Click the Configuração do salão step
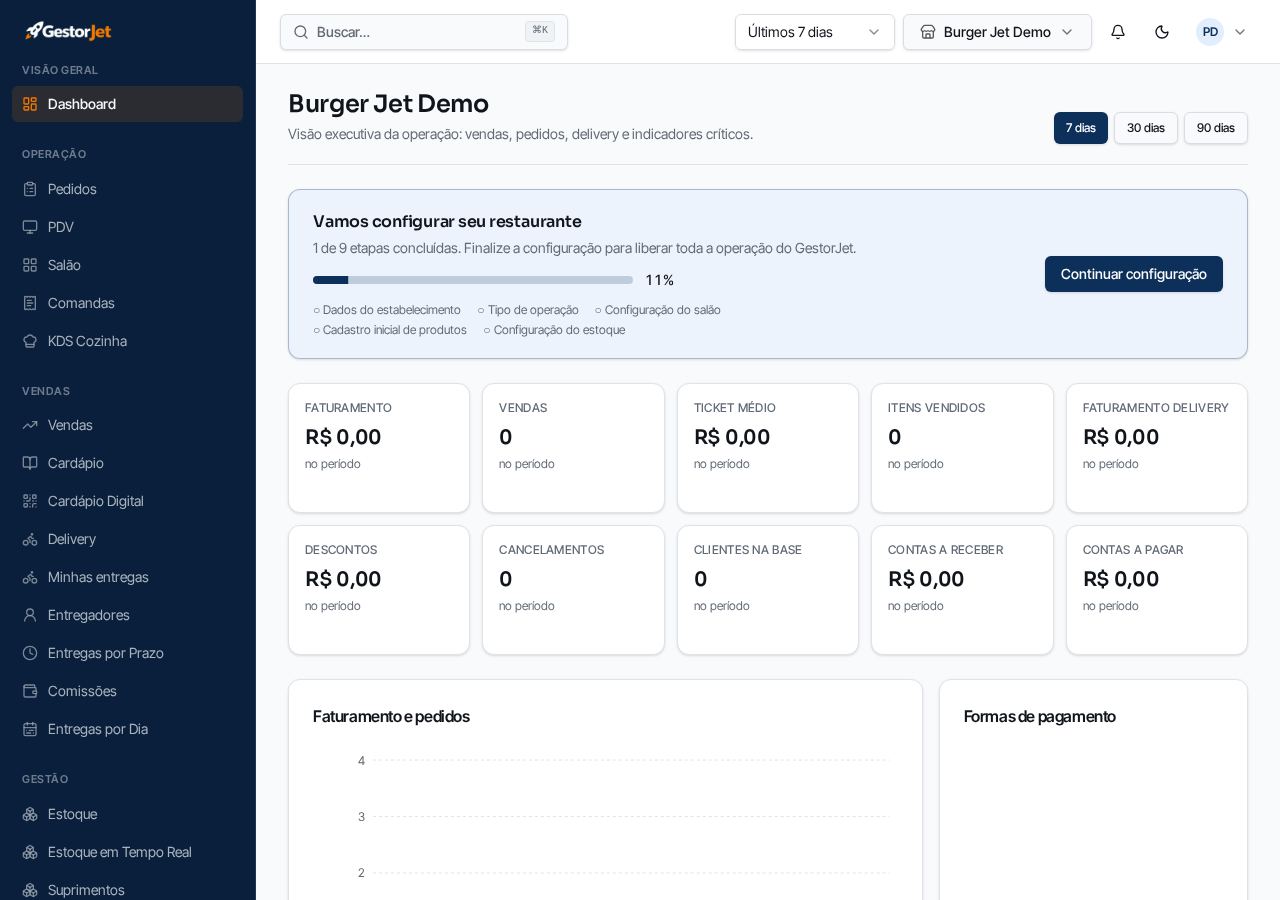This screenshot has height=900, width=1280. coord(658,310)
